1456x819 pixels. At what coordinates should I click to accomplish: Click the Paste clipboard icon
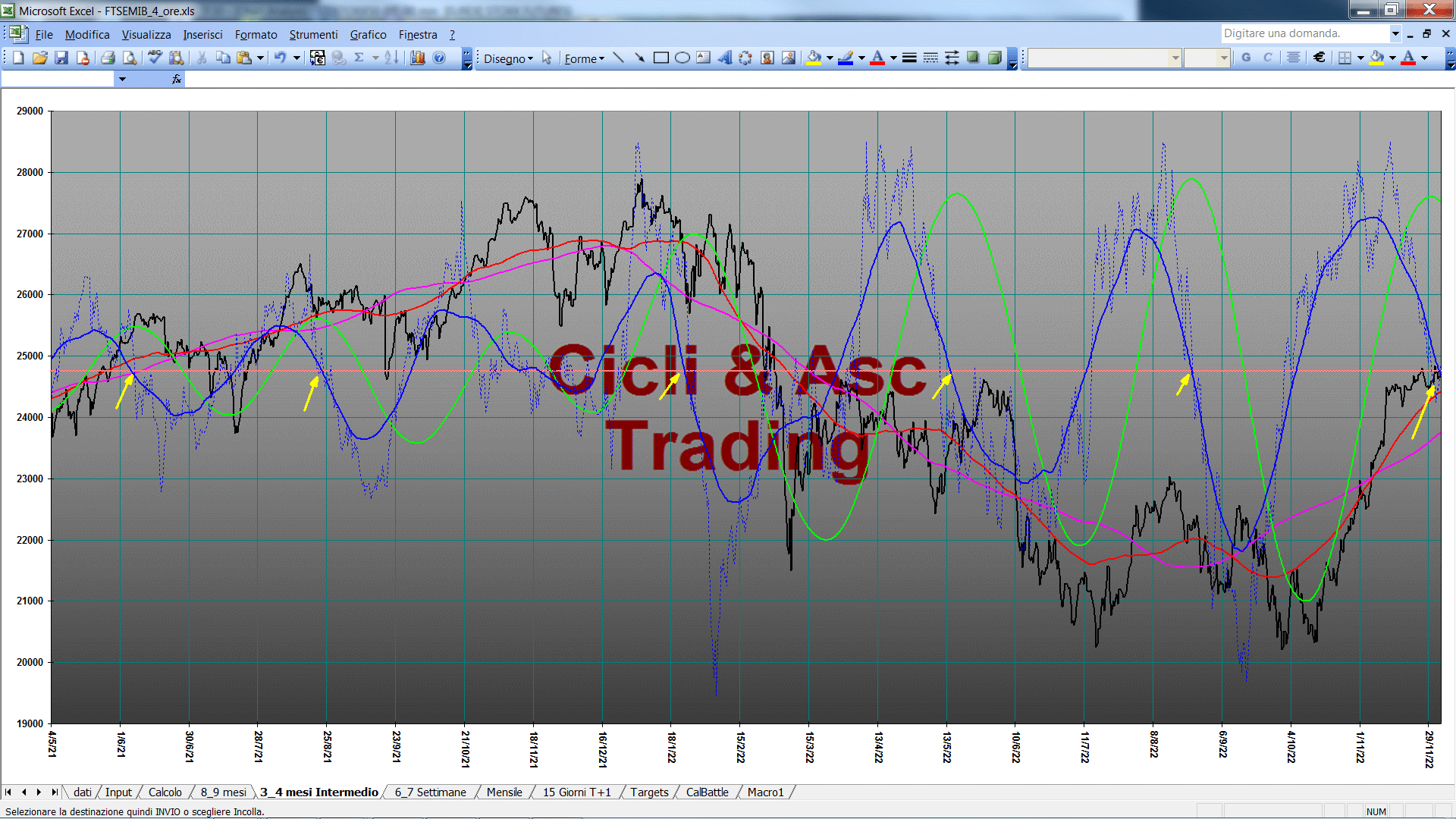click(244, 58)
